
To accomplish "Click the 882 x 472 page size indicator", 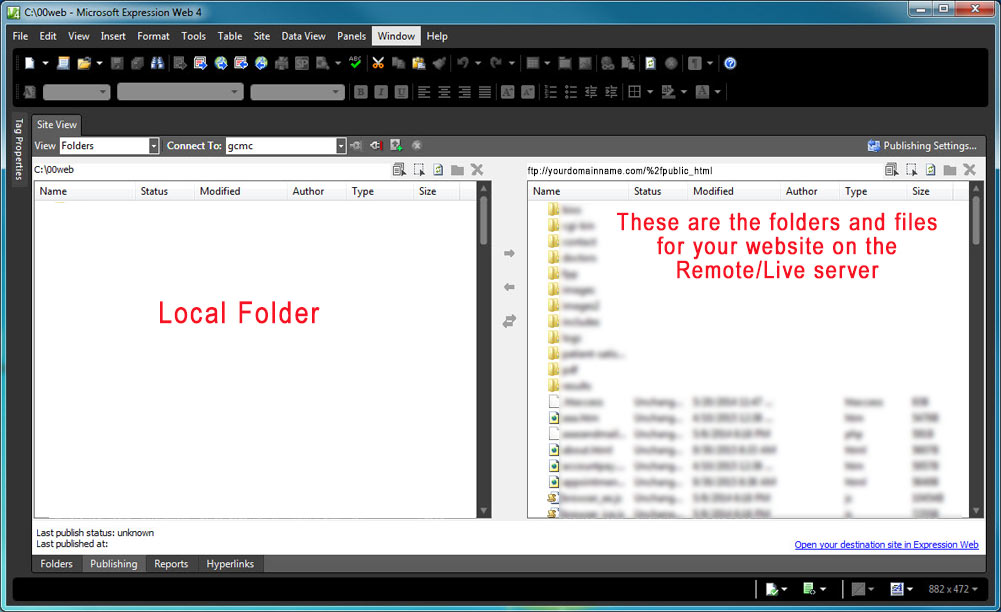I will tap(952, 589).
